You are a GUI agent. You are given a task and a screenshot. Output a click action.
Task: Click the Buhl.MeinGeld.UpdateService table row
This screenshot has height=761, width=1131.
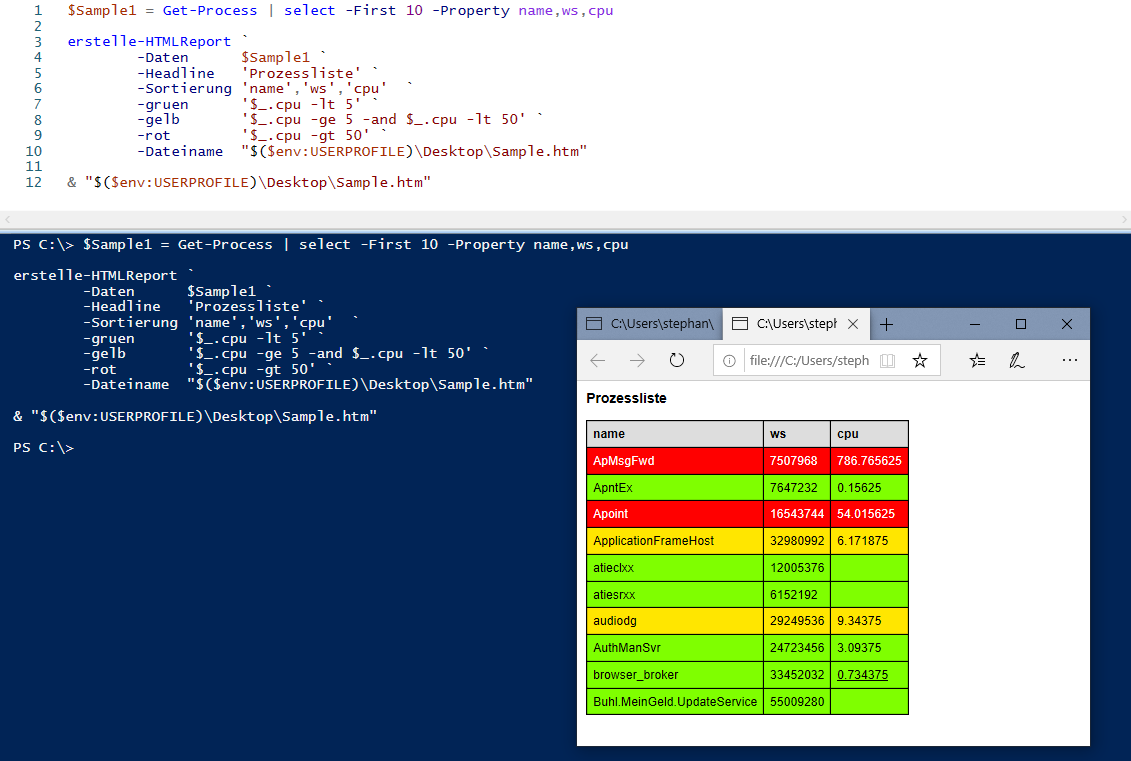(x=672, y=701)
